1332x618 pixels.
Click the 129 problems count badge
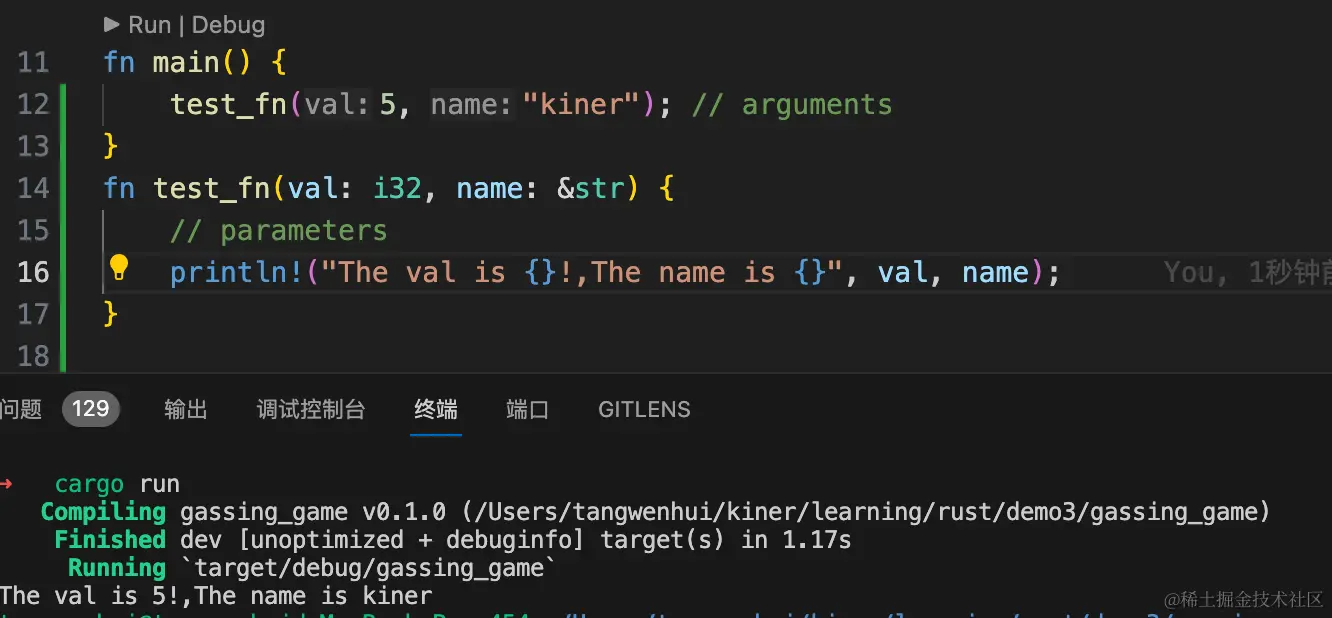(x=91, y=409)
